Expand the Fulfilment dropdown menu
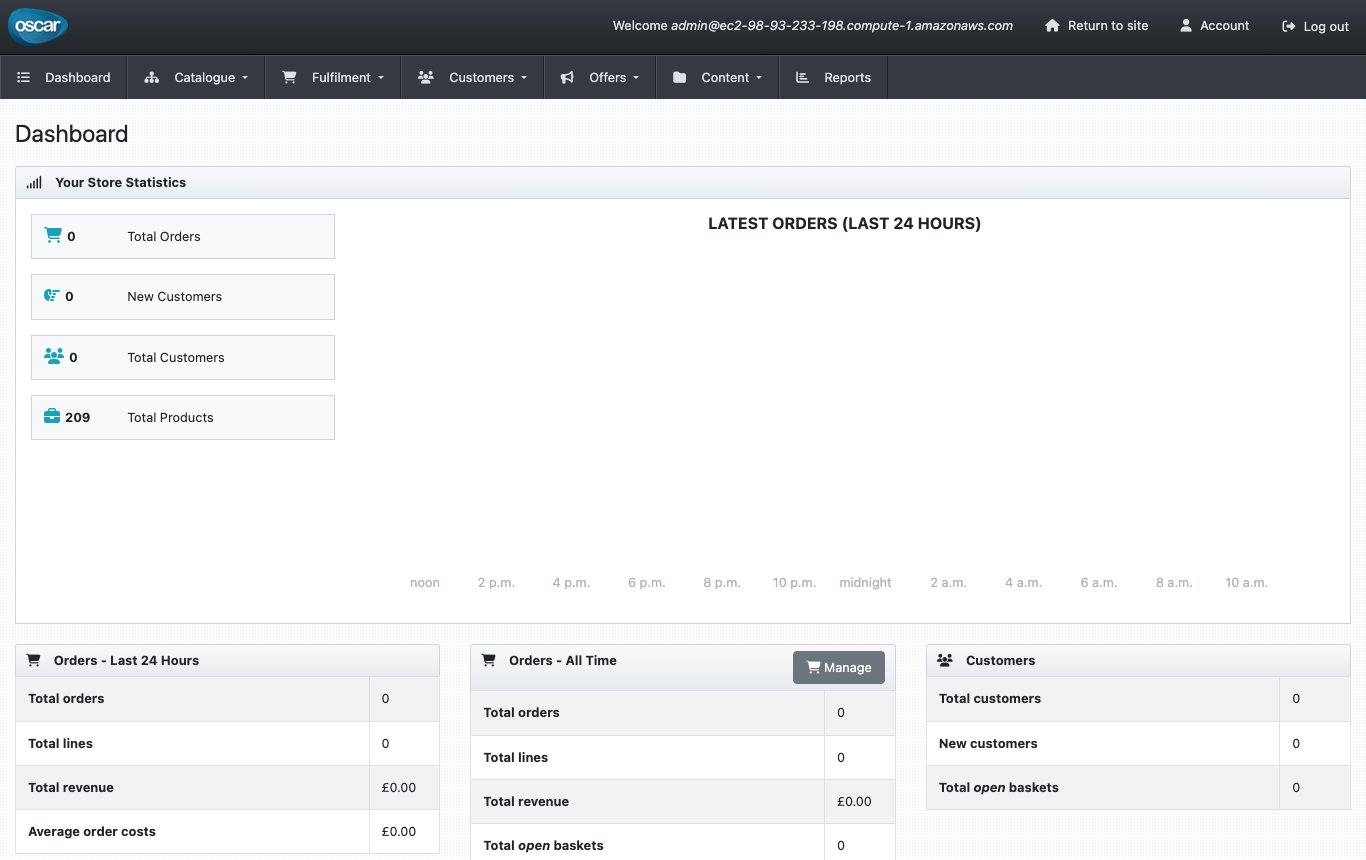This screenshot has height=860, width=1366. [333, 77]
